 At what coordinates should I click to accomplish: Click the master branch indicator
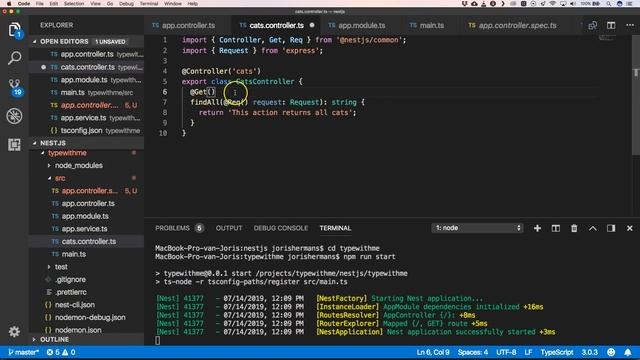point(24,352)
